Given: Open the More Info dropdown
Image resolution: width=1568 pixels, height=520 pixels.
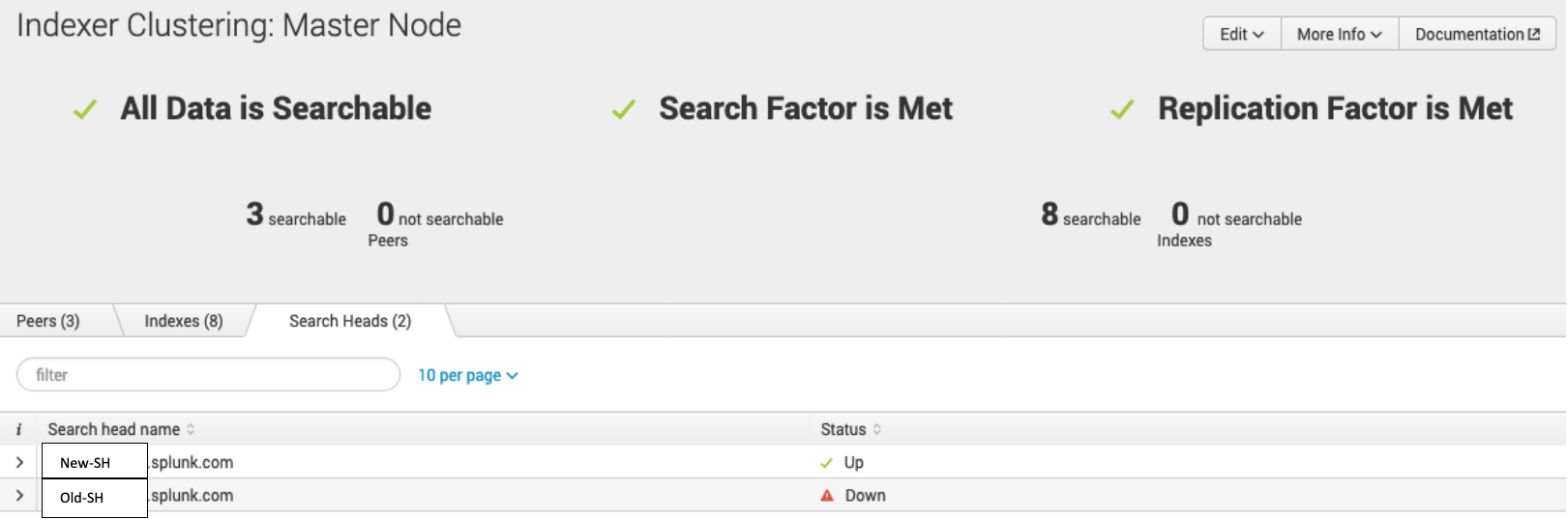Looking at the screenshot, I should coord(1340,34).
